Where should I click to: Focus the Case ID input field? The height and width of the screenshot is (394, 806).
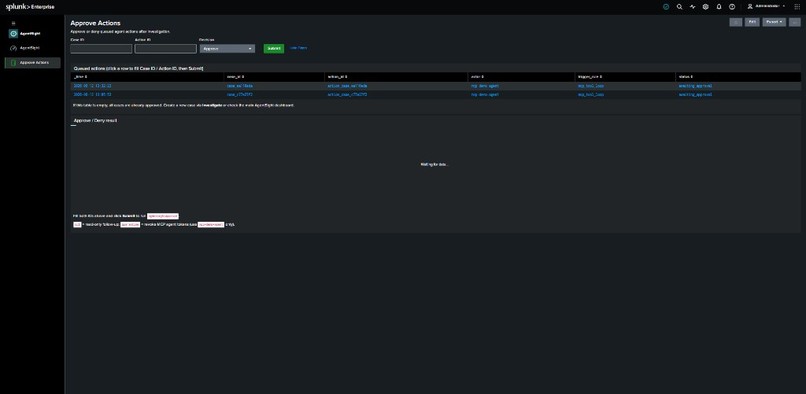pyautogui.click(x=101, y=49)
